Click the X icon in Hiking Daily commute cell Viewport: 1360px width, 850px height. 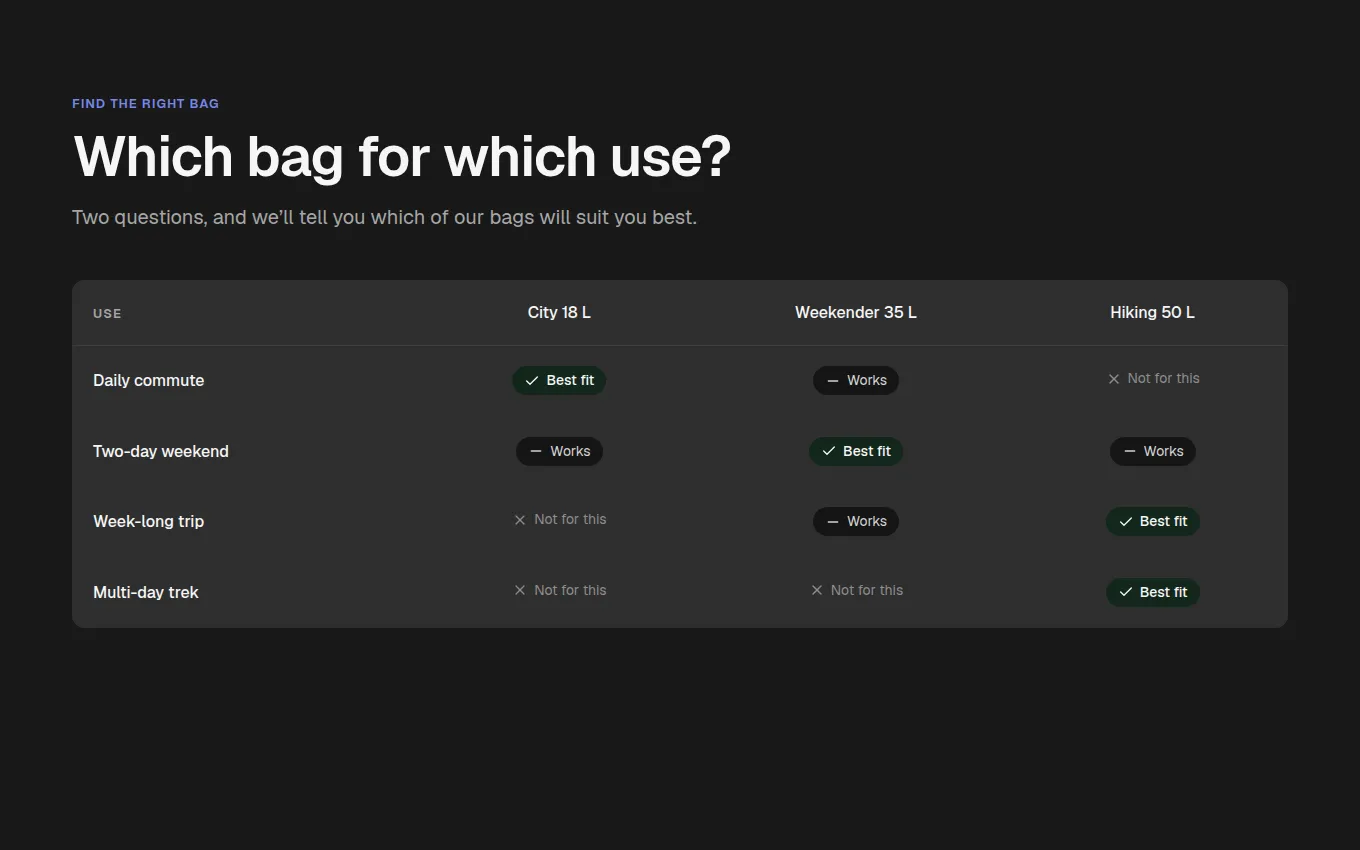point(1114,379)
